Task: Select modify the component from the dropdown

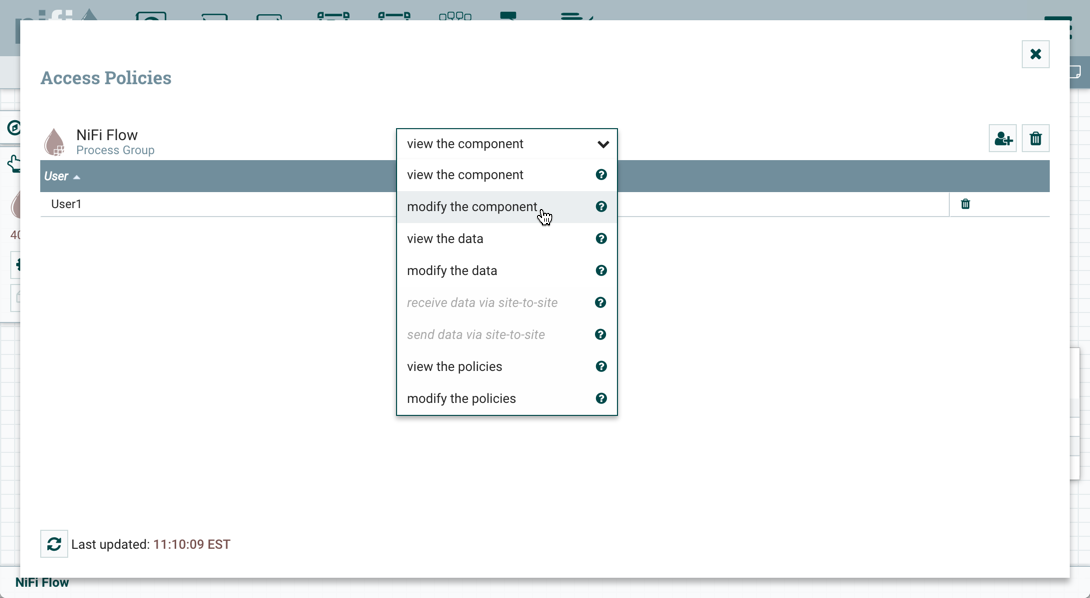Action: pyautogui.click(x=472, y=206)
